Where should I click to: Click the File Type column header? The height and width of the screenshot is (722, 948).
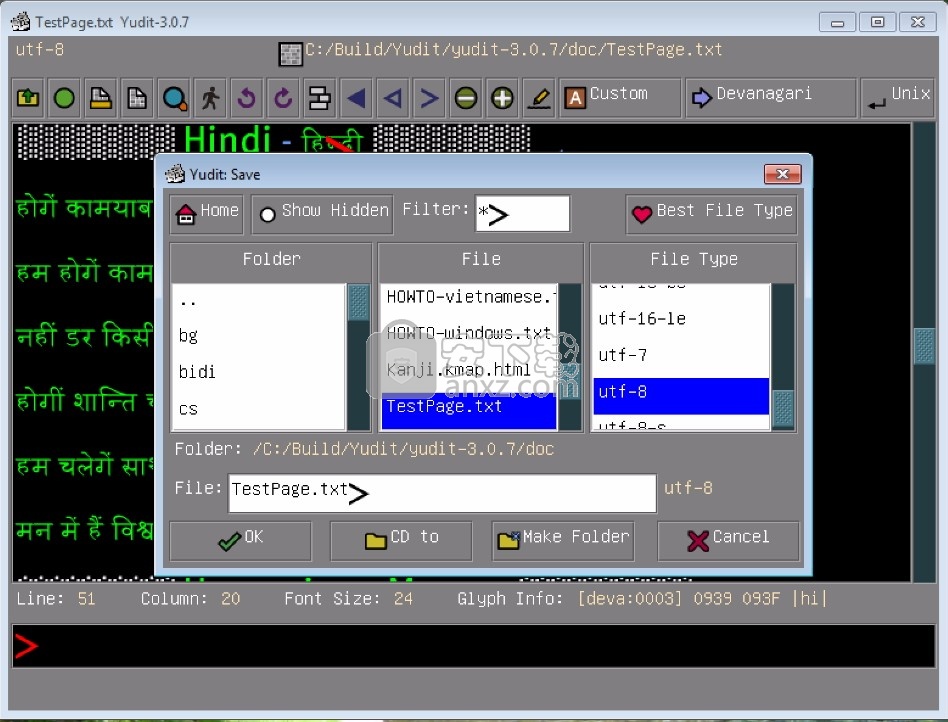pos(693,259)
